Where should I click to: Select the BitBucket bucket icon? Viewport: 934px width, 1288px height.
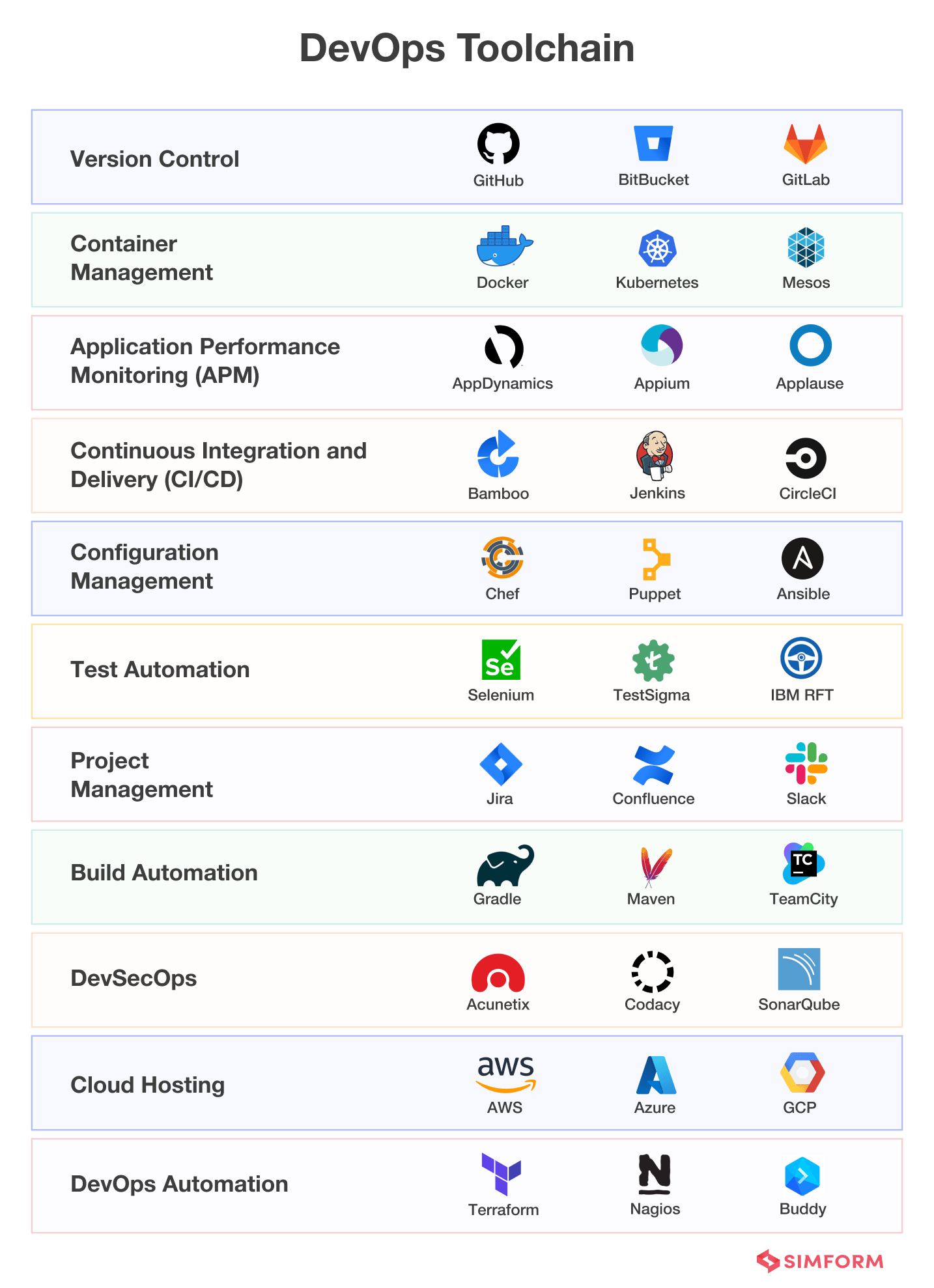coord(653,143)
